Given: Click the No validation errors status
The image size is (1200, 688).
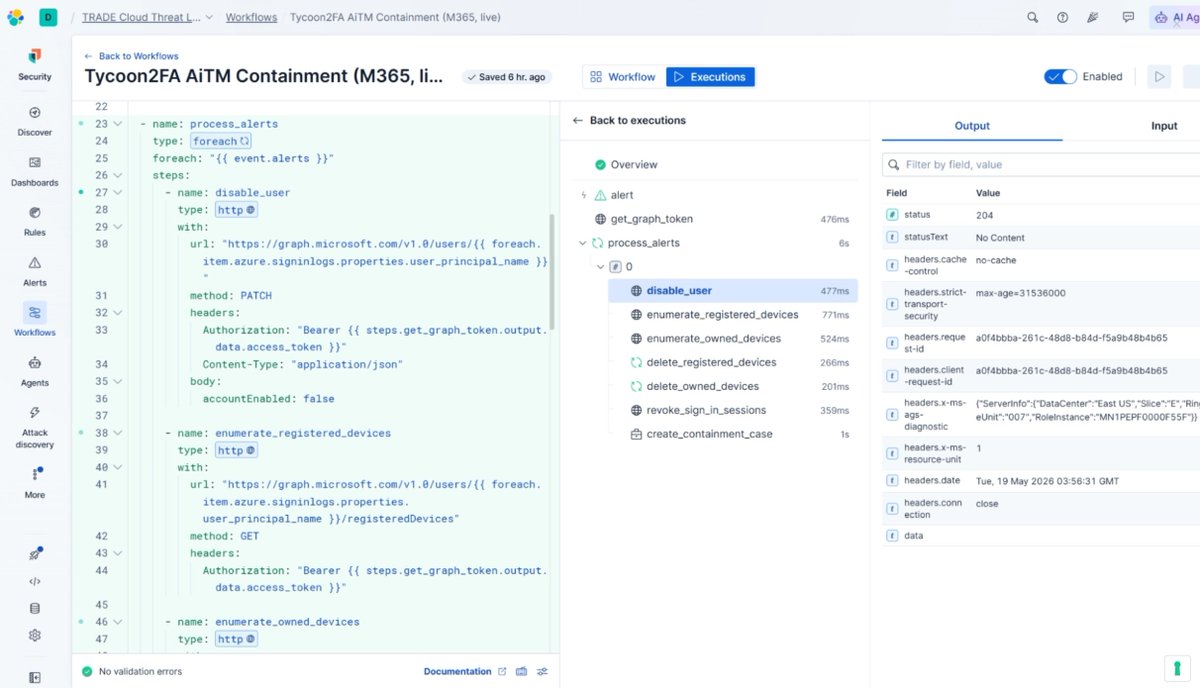Looking at the screenshot, I should point(131,672).
